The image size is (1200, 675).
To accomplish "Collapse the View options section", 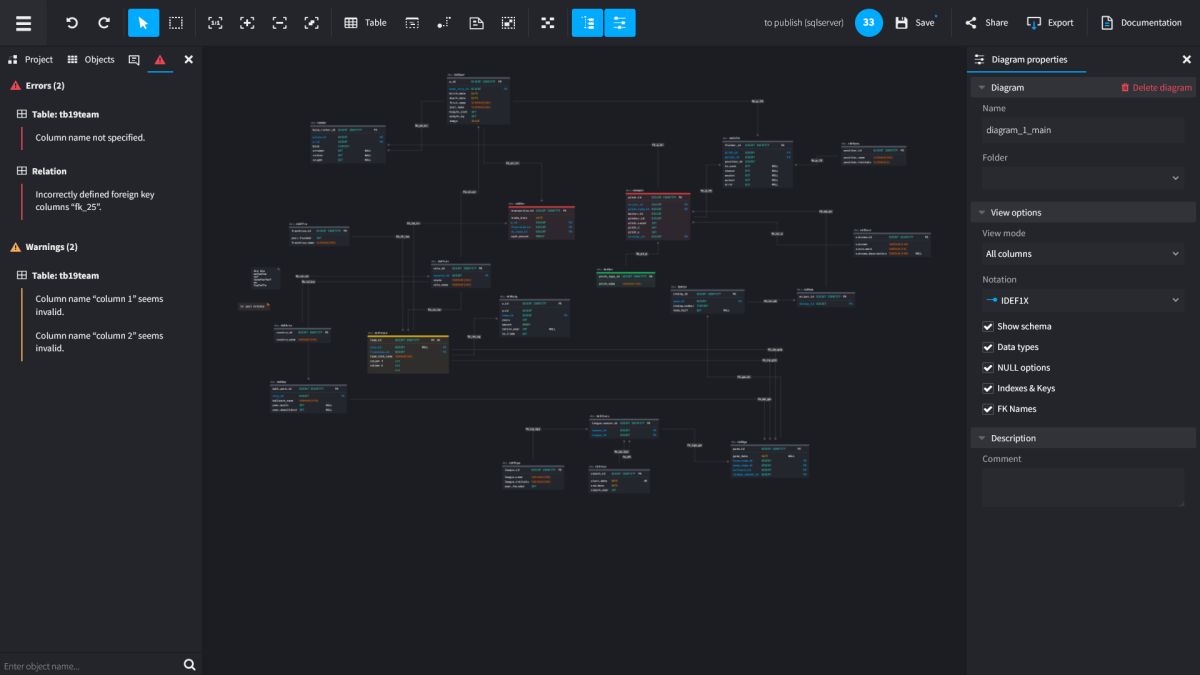I will tap(982, 211).
